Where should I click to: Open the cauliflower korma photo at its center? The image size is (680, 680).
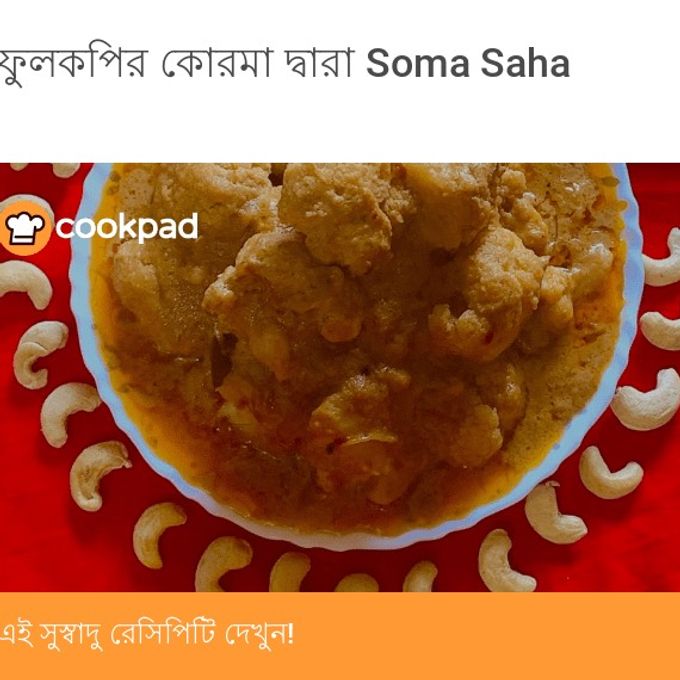pyautogui.click(x=340, y=377)
